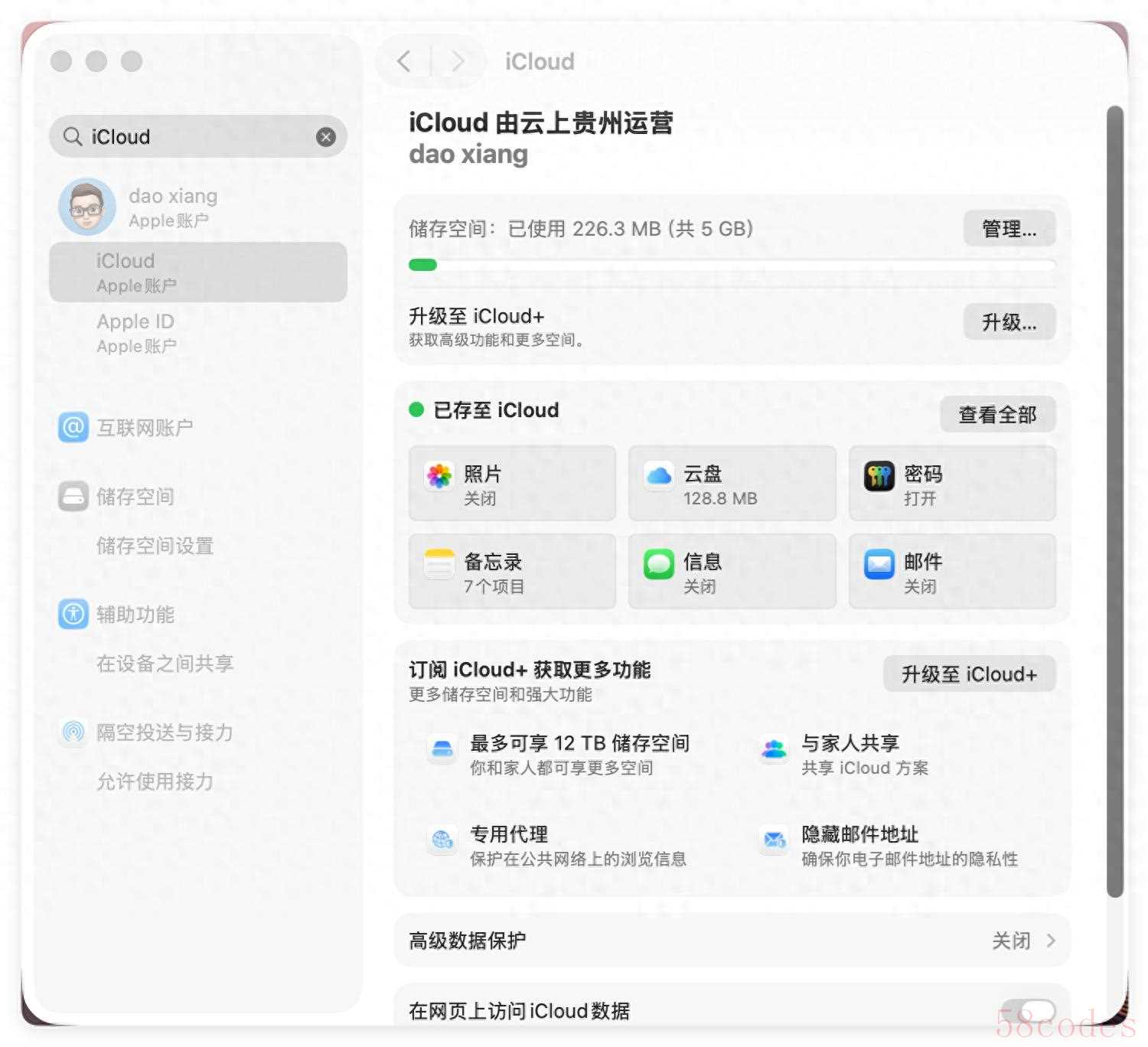Open 允许使用接力 in sidebar
Screen dimensions: 1148x1047
coord(155,781)
